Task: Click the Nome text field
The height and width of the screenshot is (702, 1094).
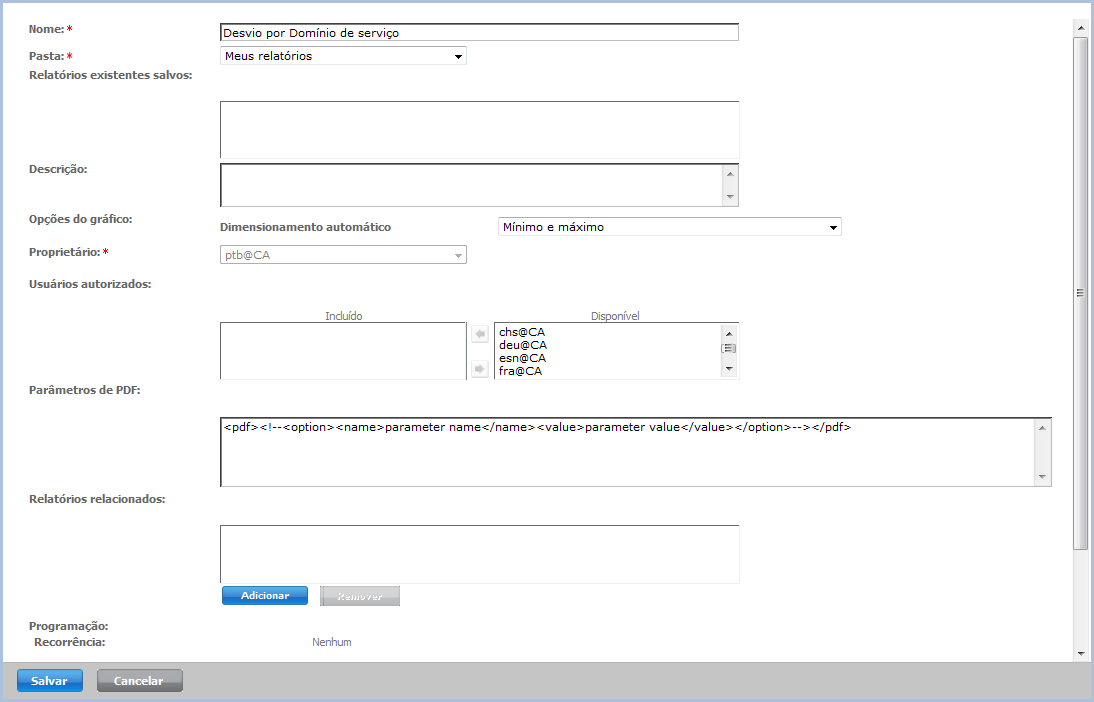Action: pos(479,32)
